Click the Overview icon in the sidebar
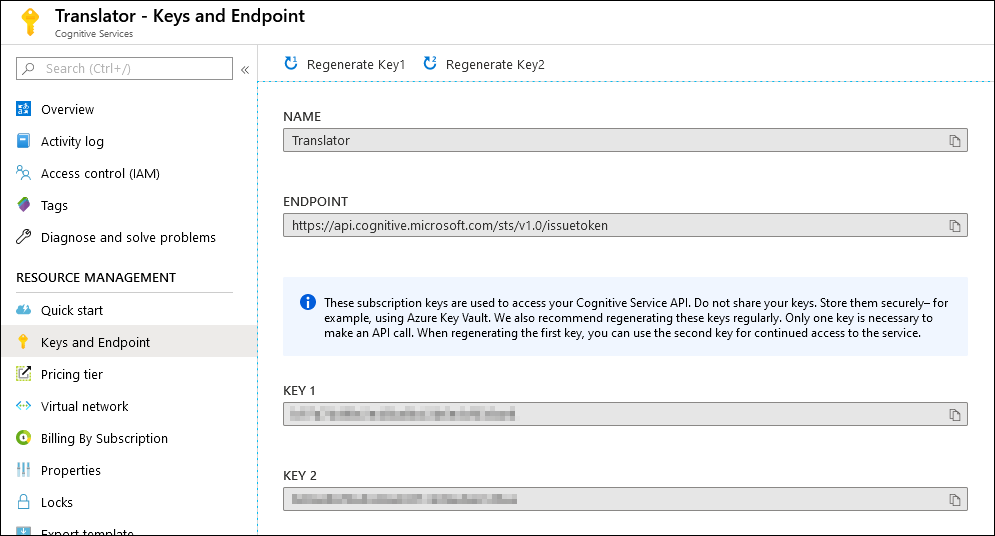The width and height of the screenshot is (995, 536). 24,109
